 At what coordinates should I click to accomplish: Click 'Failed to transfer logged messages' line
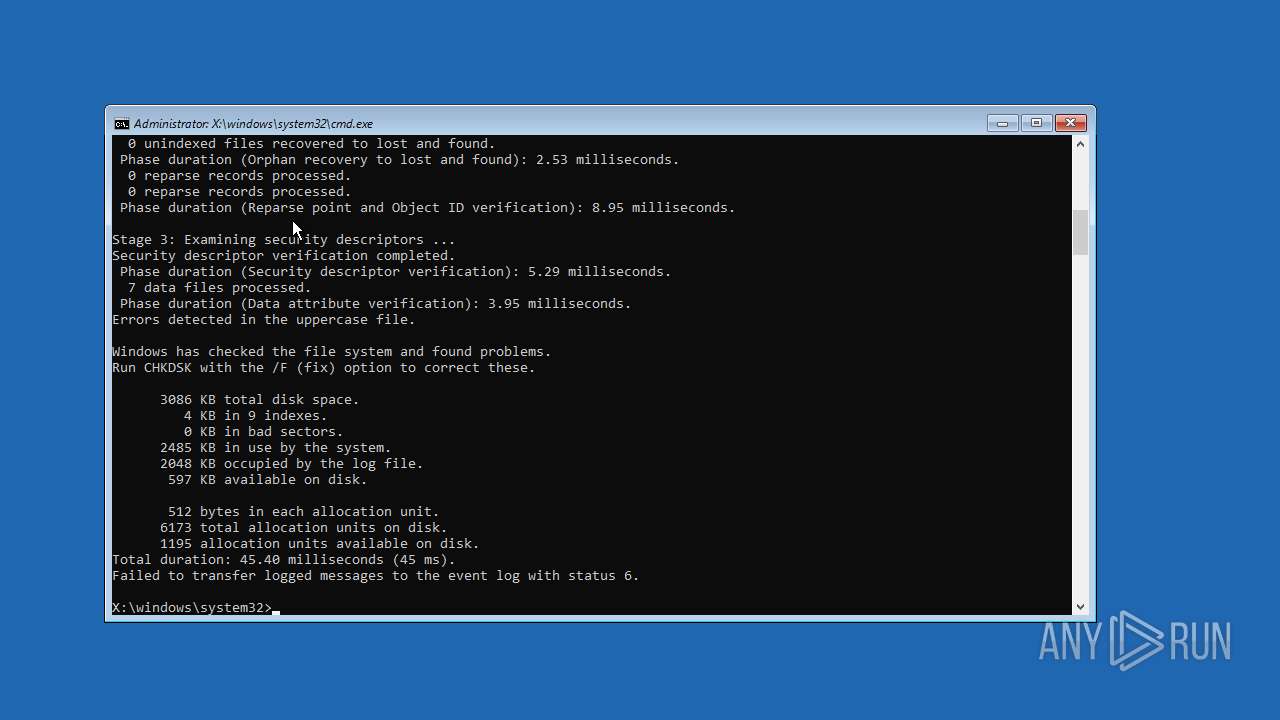[x=376, y=576]
